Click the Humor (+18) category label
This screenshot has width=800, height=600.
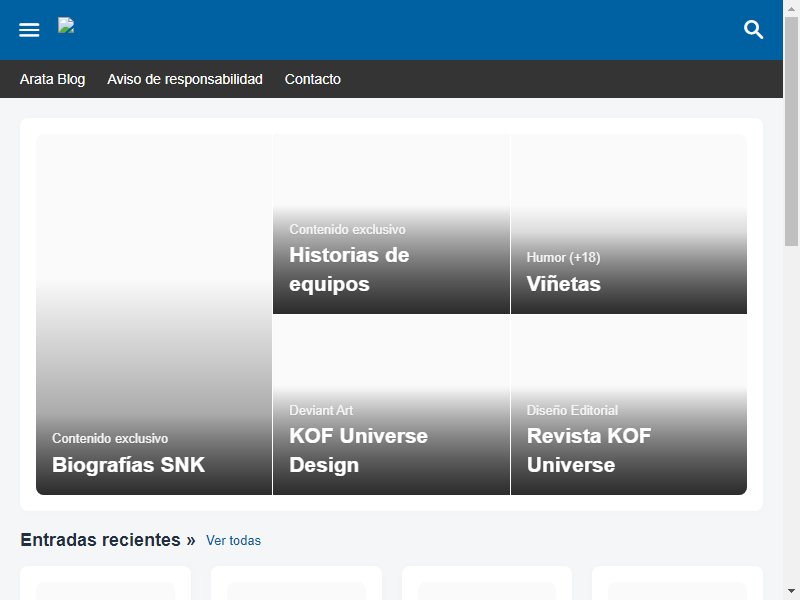pyautogui.click(x=563, y=257)
